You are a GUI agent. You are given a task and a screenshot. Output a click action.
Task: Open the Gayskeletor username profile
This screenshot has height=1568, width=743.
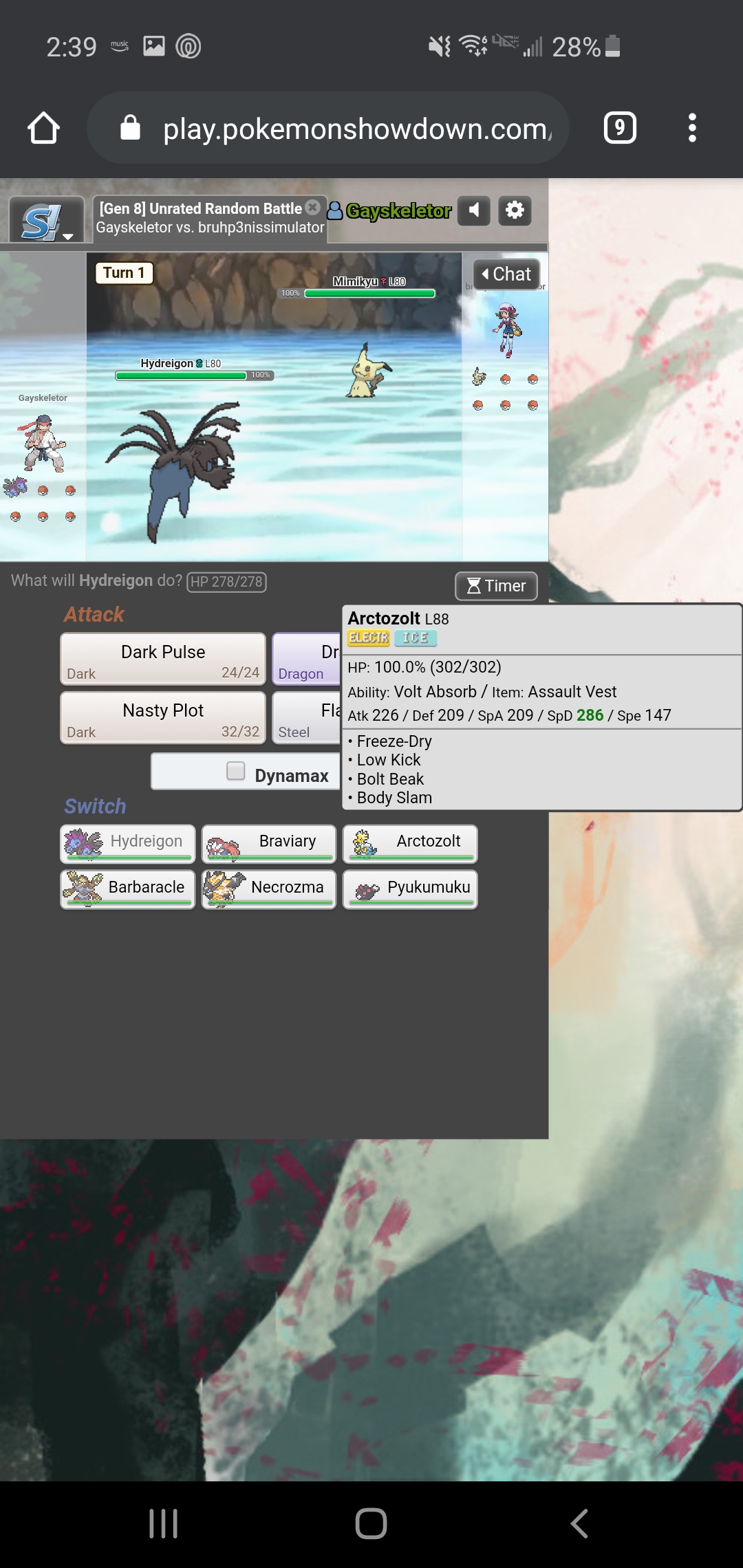pos(390,210)
